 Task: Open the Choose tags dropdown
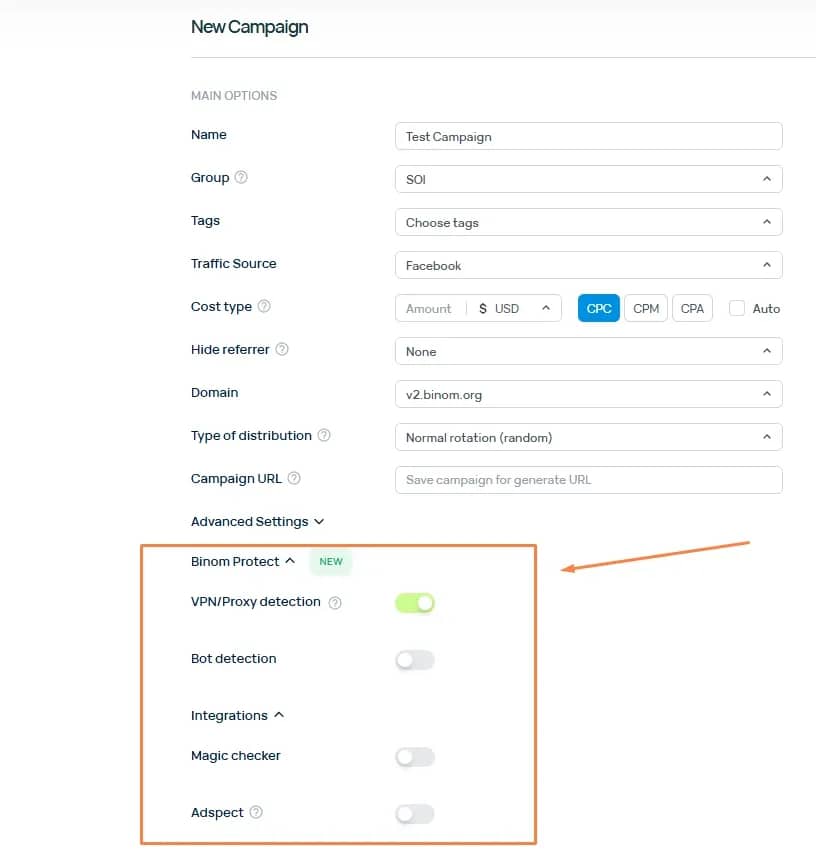589,222
